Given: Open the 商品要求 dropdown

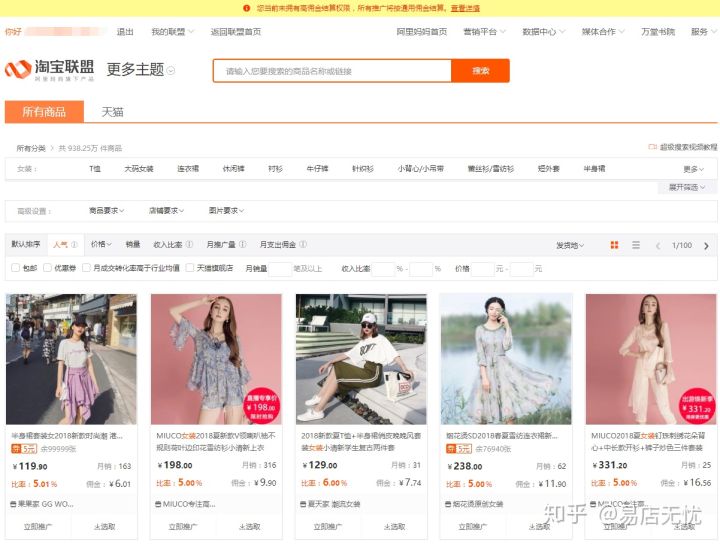Looking at the screenshot, I should (107, 211).
